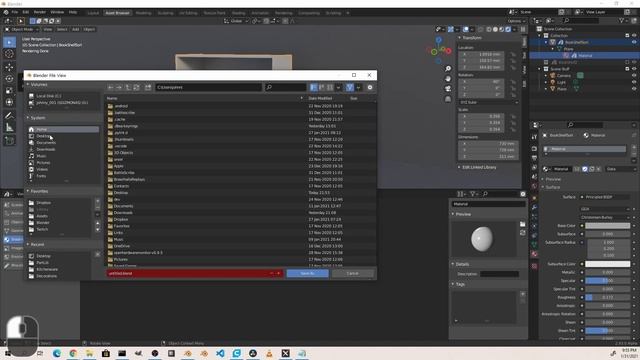Open viewport zoom magnifier gizmo

pos(448,69)
